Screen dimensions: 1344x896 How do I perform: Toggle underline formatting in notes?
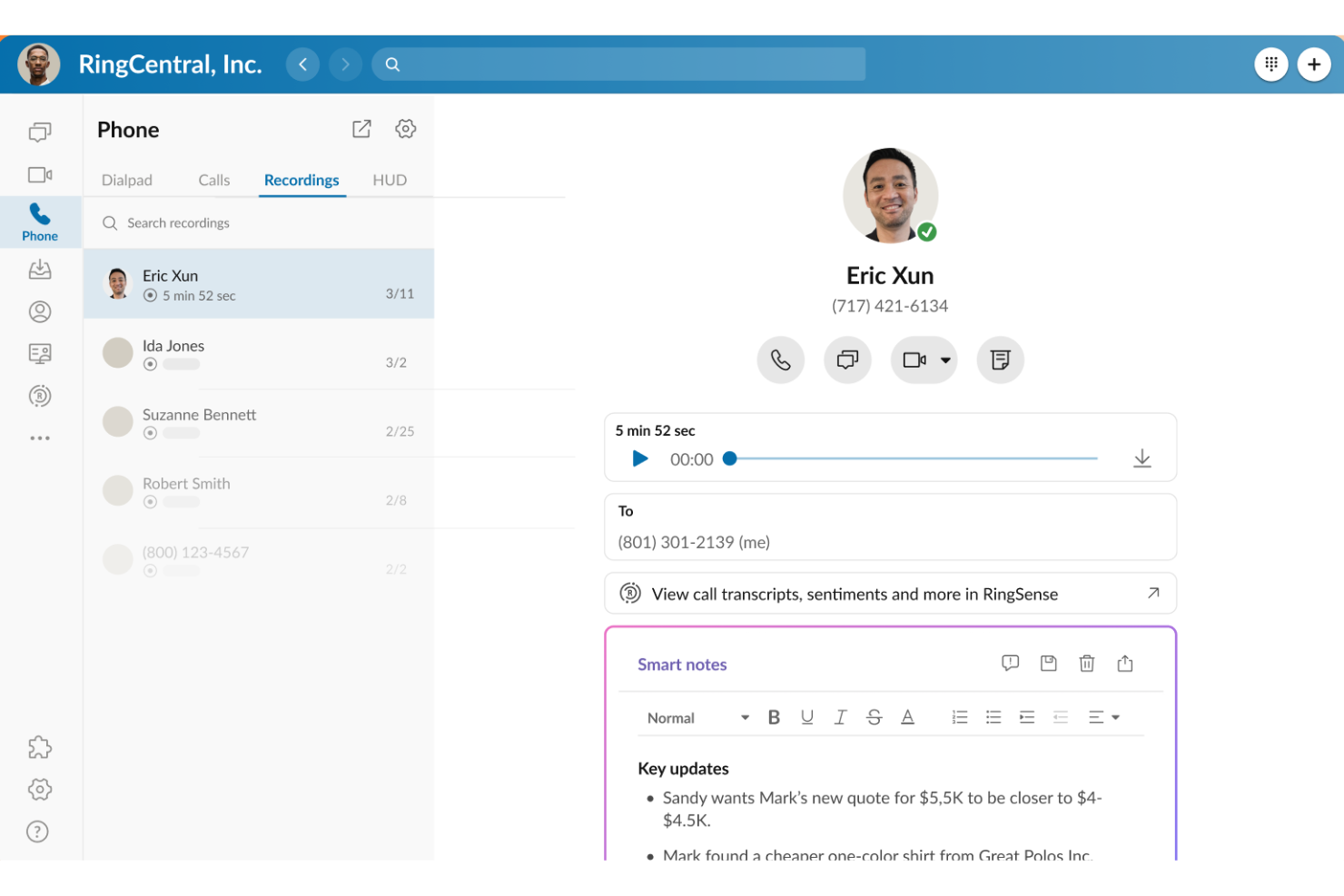coord(807,718)
